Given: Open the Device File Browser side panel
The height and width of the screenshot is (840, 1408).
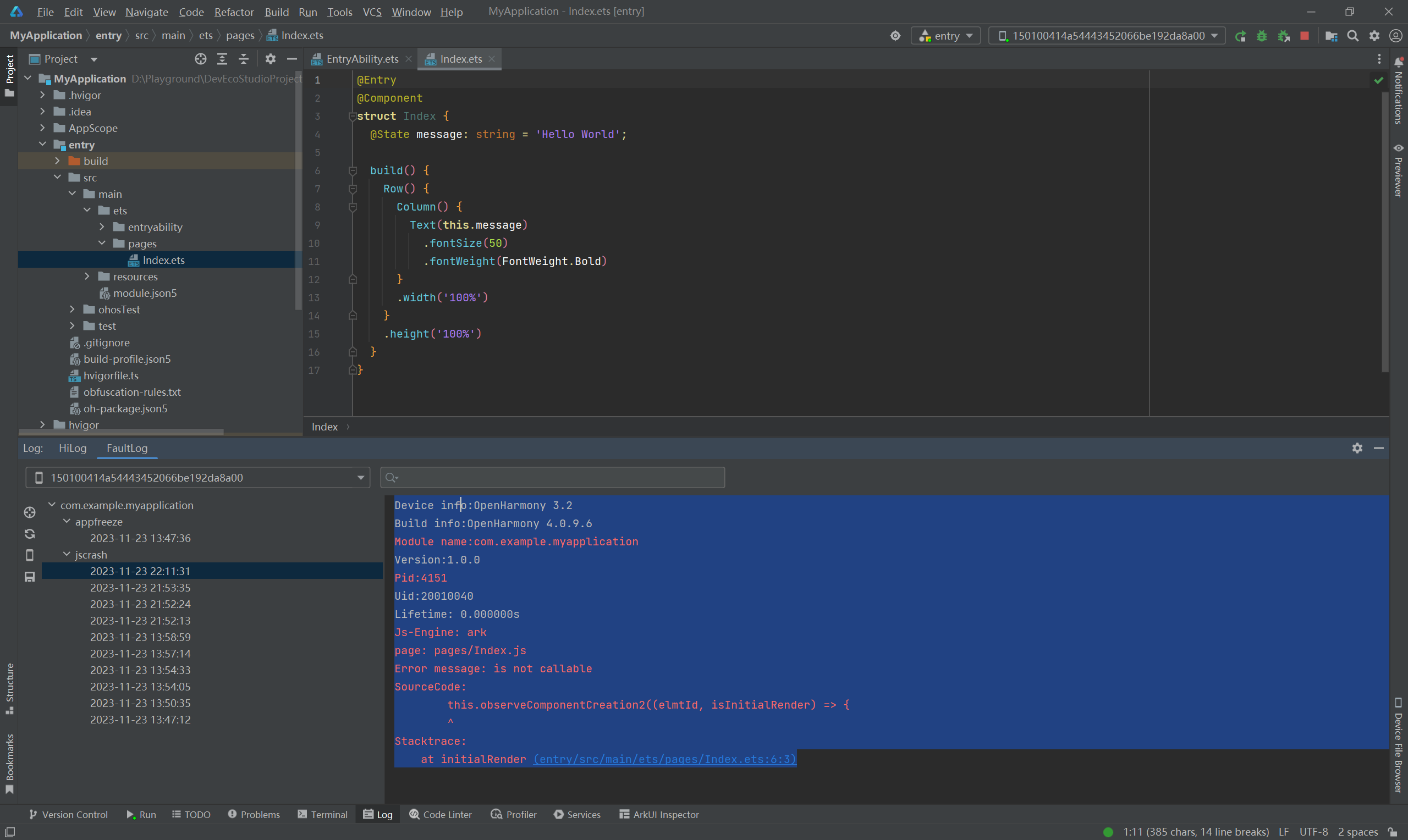Looking at the screenshot, I should [x=1398, y=745].
